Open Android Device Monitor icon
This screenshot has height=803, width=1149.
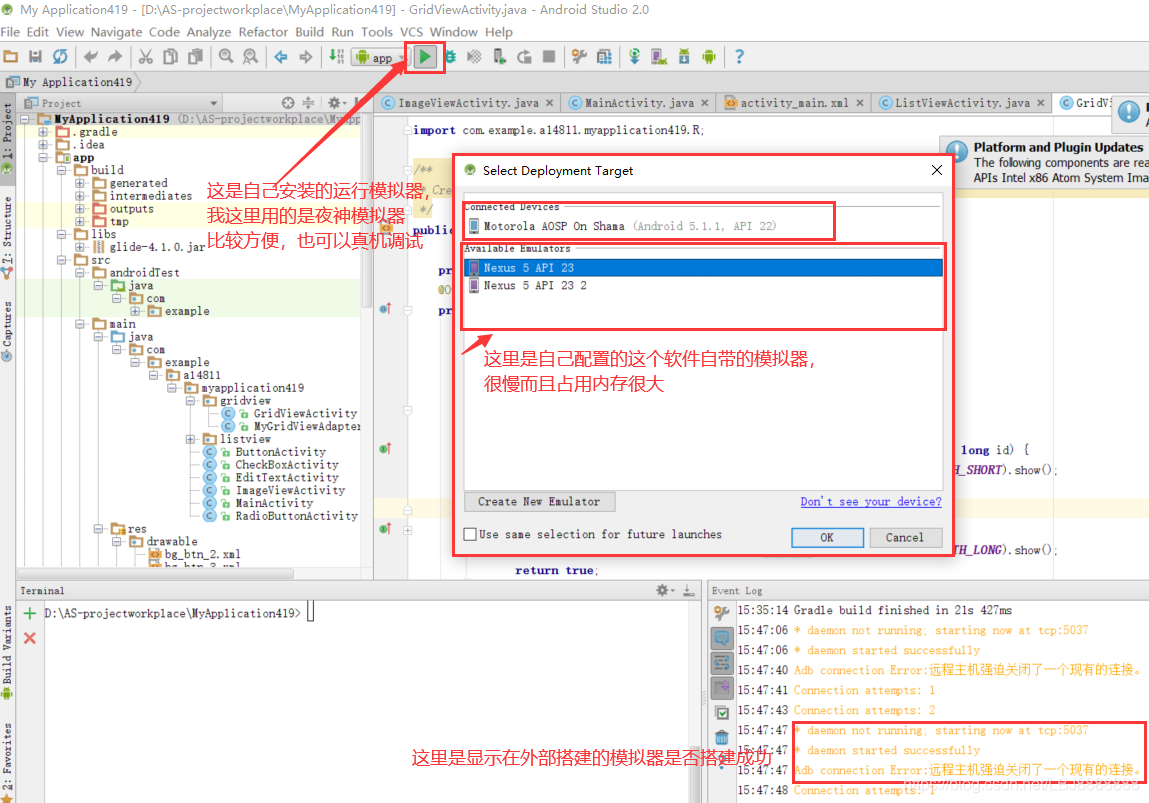pos(709,56)
